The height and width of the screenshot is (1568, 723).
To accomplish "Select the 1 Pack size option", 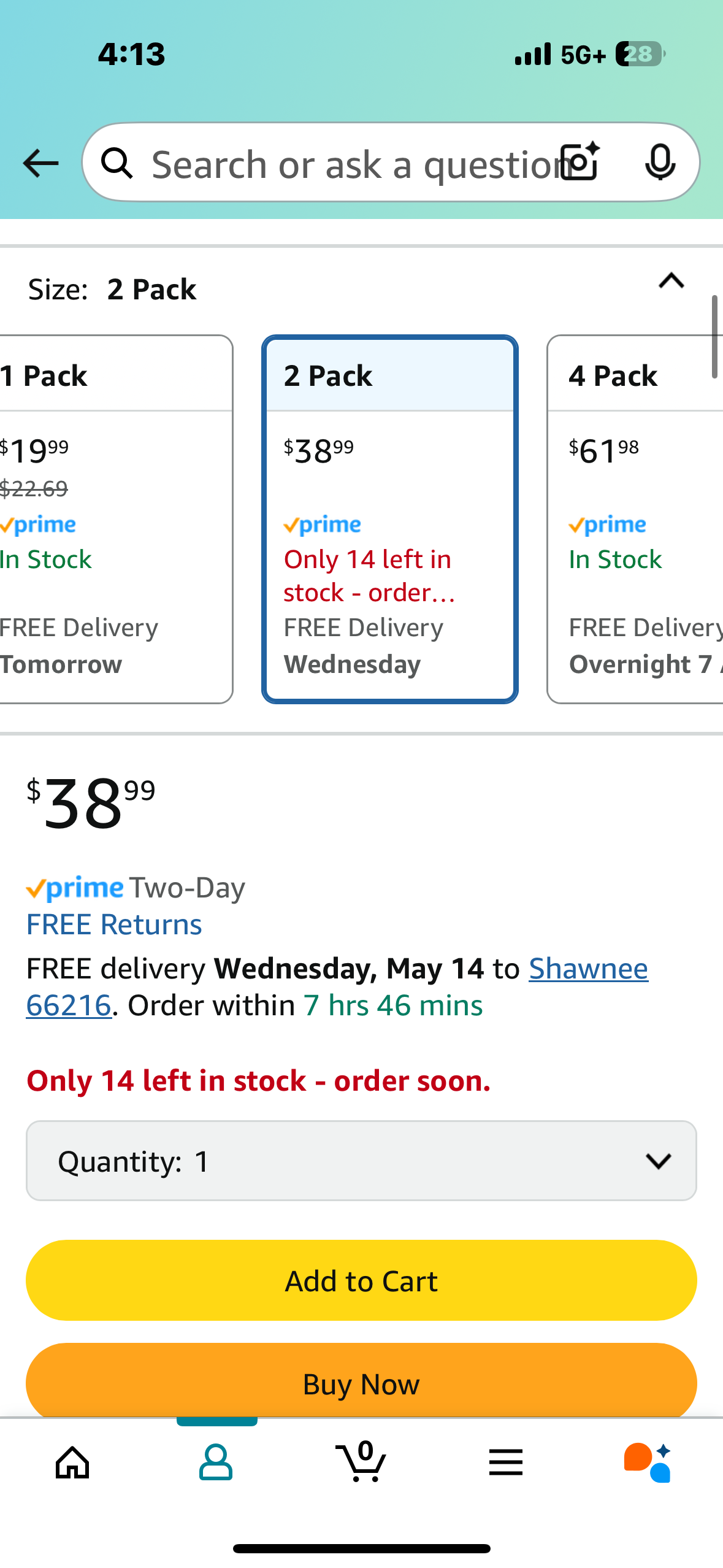I will 115,519.
